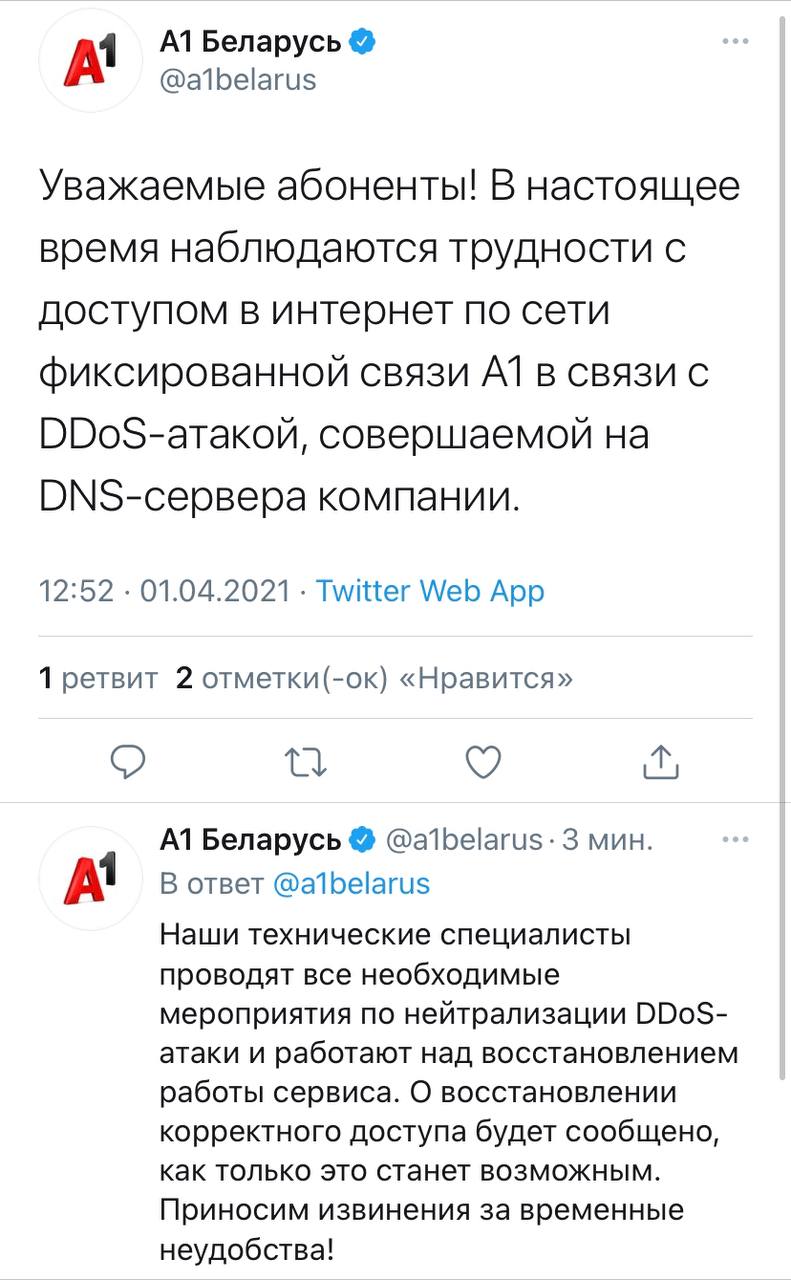Tap the share upload icon
Viewport: 791px width, 1280px height.
pos(660,763)
